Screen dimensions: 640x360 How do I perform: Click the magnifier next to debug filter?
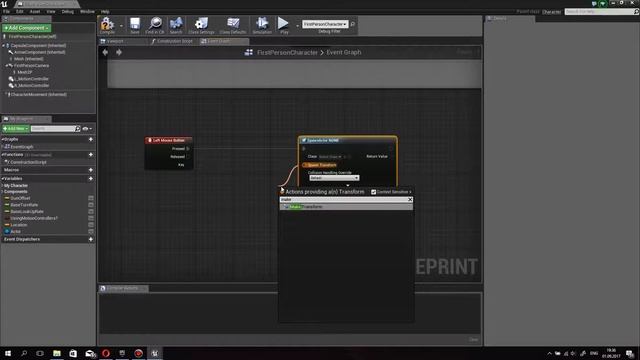(353, 24)
